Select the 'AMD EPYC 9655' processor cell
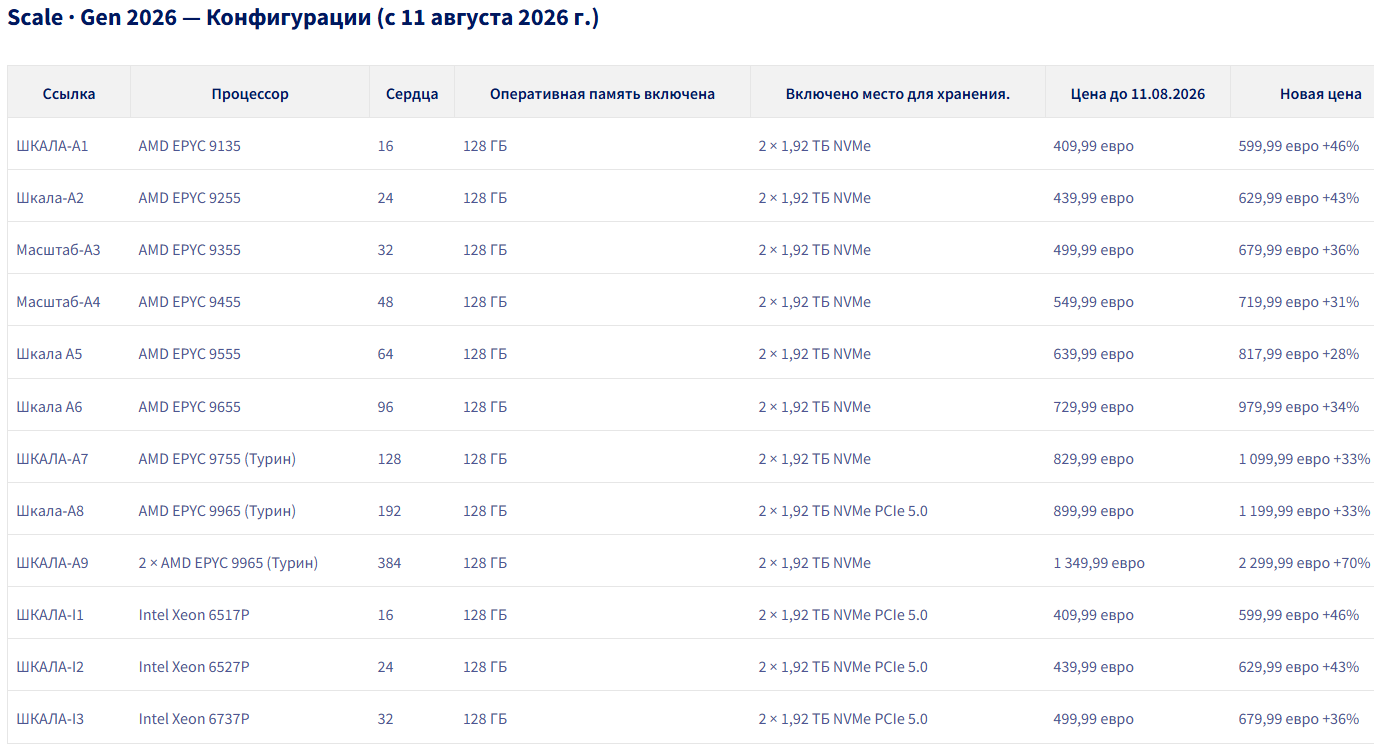The width and height of the screenshot is (1374, 750). [190, 407]
